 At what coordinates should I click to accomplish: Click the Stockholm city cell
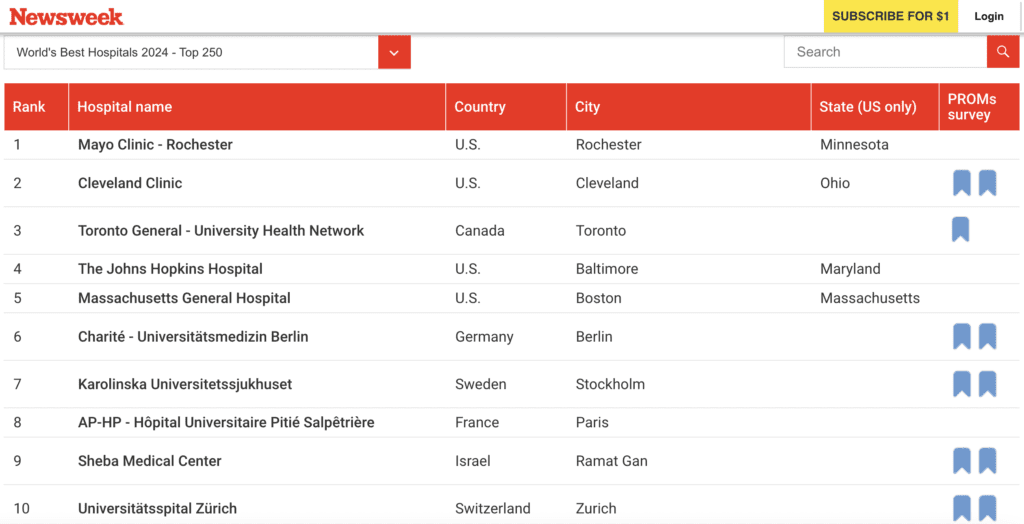(x=610, y=384)
